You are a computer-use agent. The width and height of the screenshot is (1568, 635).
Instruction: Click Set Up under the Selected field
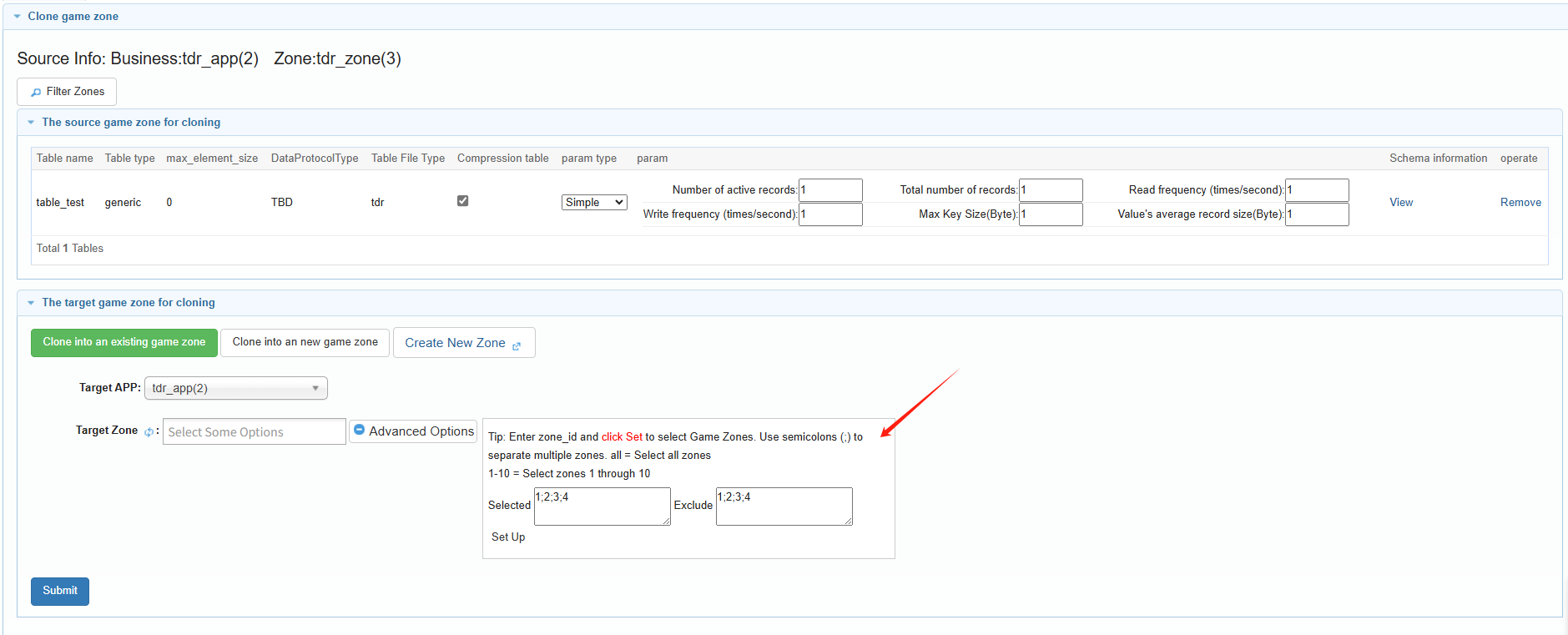(x=508, y=537)
